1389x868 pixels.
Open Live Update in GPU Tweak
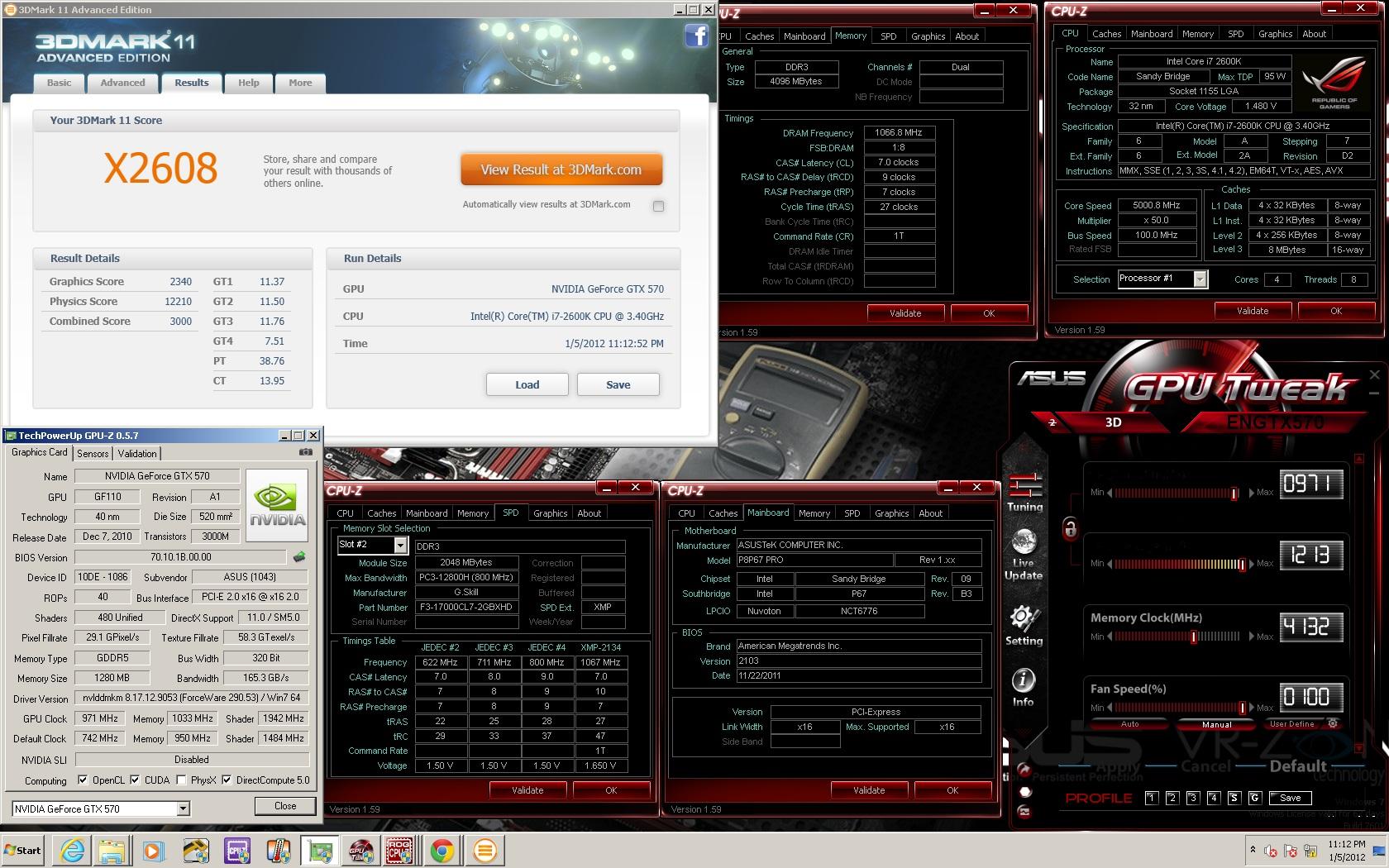tap(1024, 555)
